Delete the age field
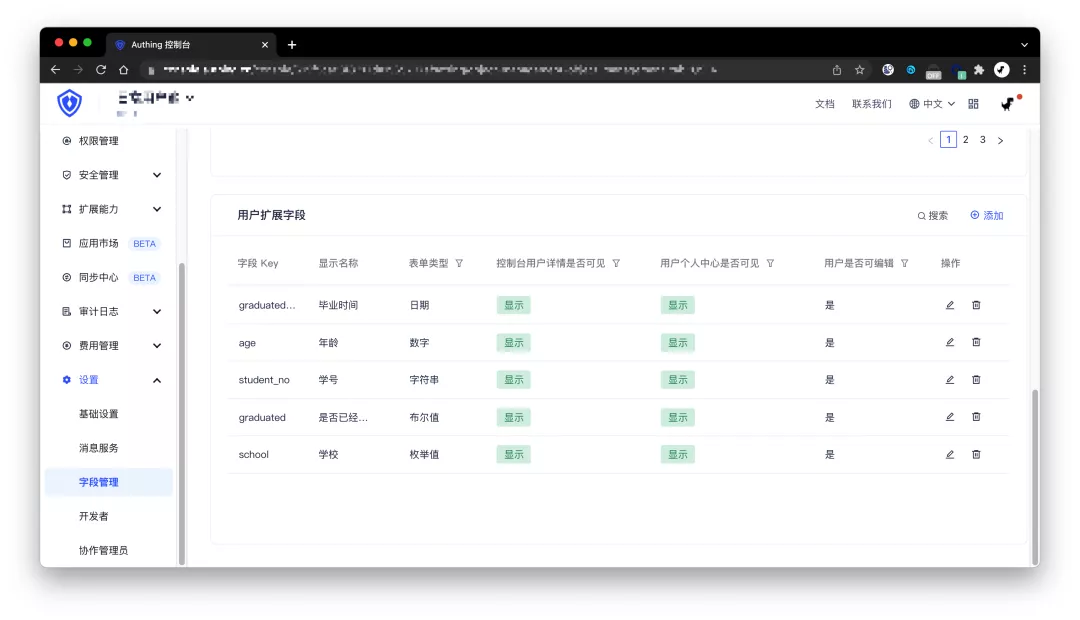Viewport: 1080px width, 620px height. (x=976, y=342)
